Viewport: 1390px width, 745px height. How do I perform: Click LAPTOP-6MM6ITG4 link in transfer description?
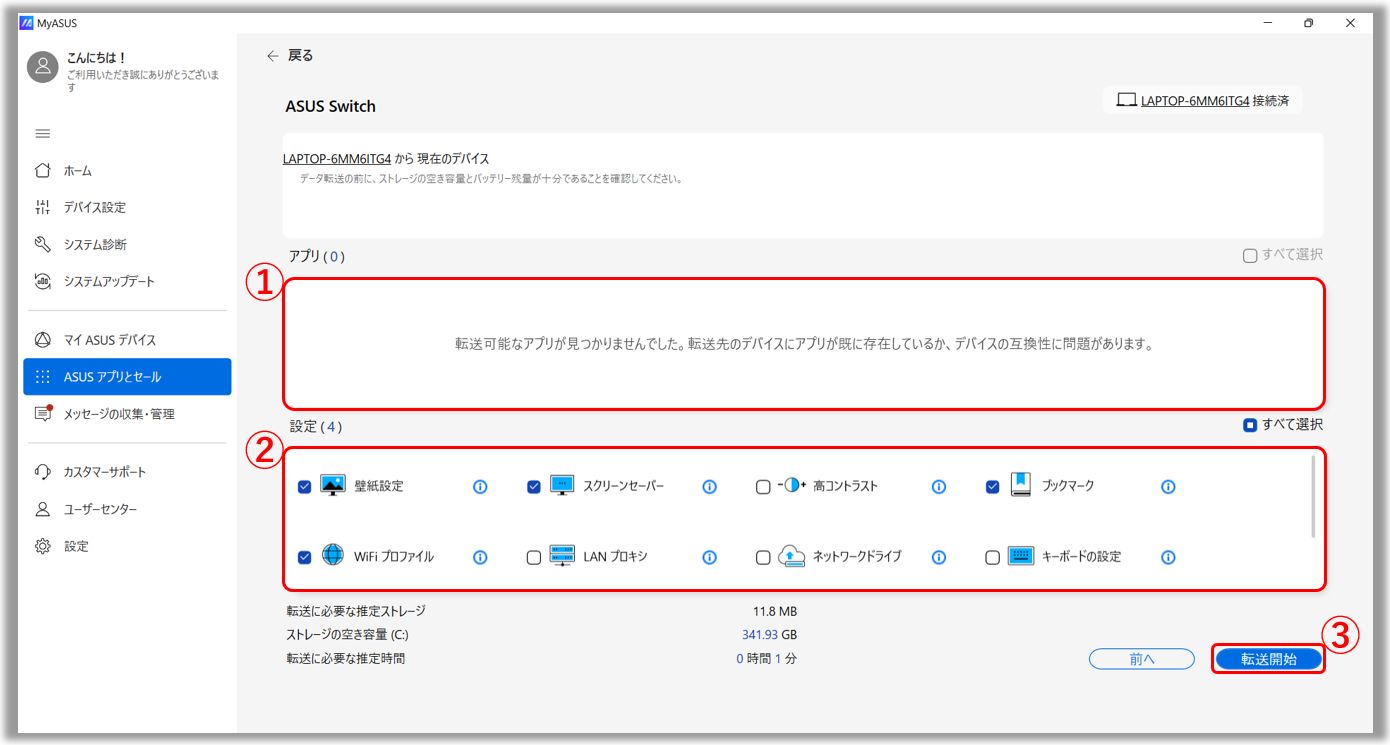[337, 159]
